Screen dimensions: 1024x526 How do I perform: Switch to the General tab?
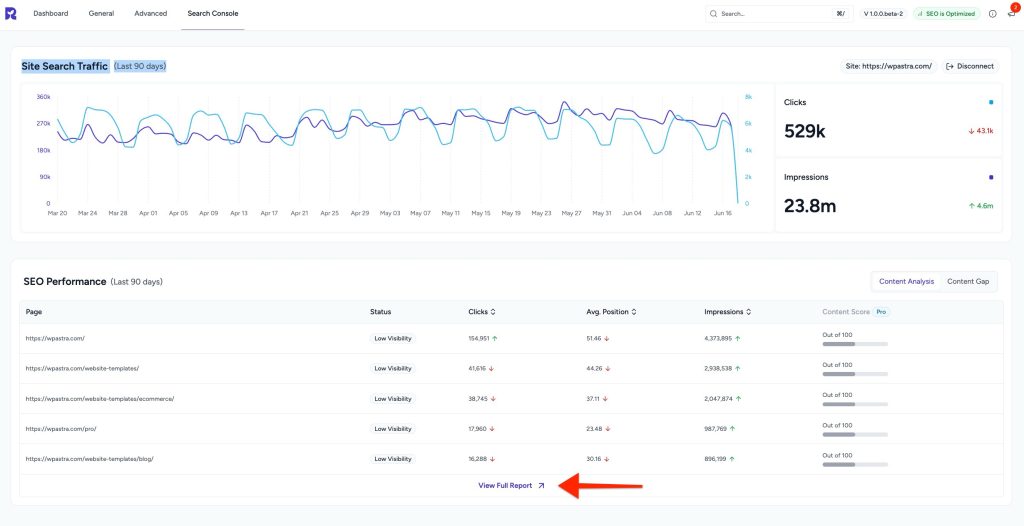click(x=101, y=14)
